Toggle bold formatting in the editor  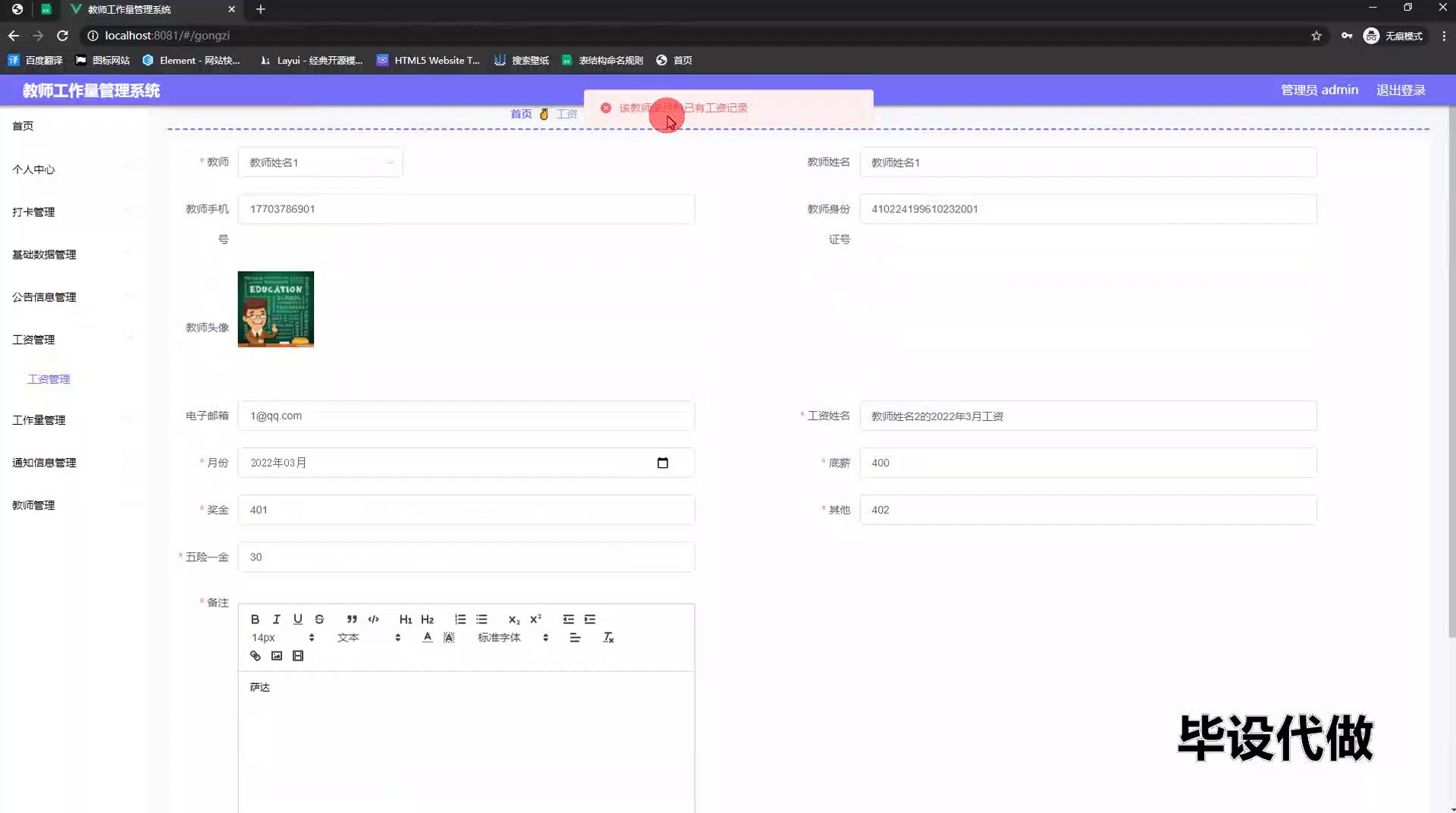tap(255, 619)
